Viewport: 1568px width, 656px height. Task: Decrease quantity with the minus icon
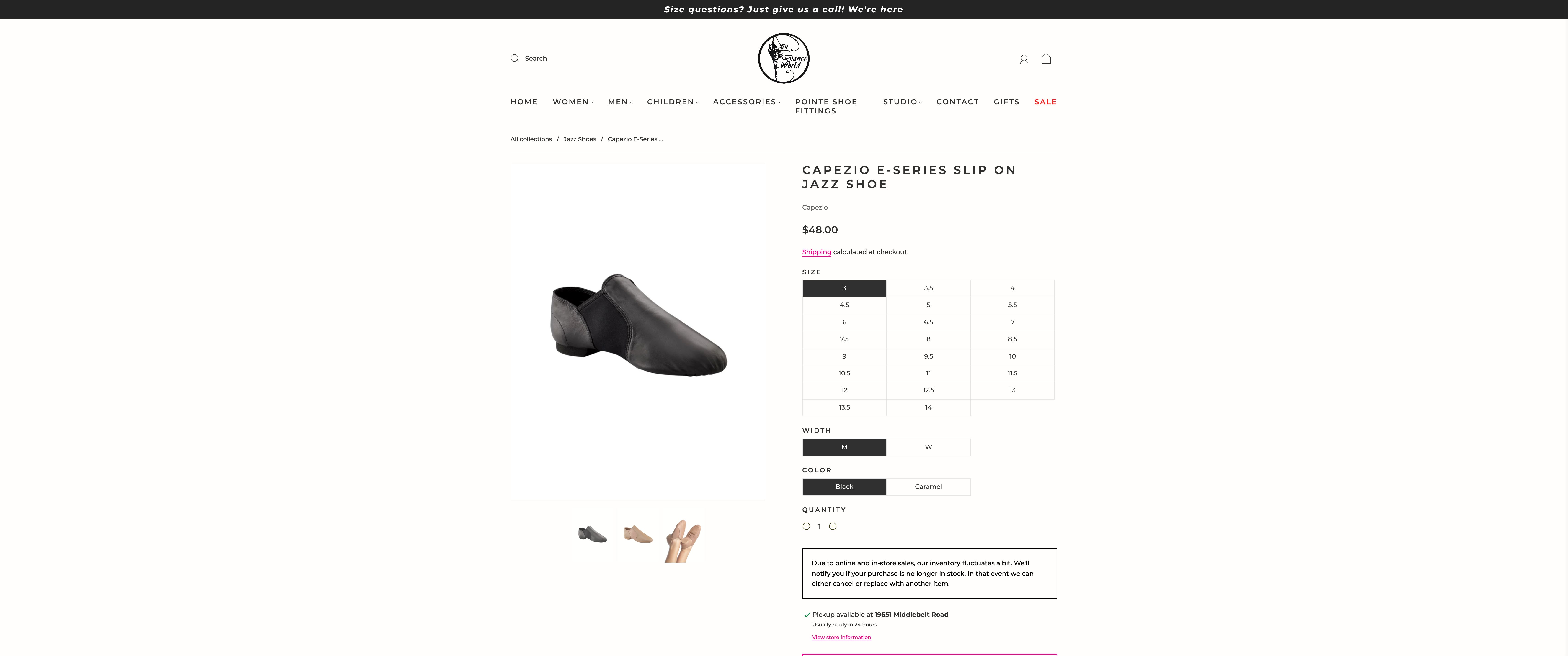coord(806,526)
